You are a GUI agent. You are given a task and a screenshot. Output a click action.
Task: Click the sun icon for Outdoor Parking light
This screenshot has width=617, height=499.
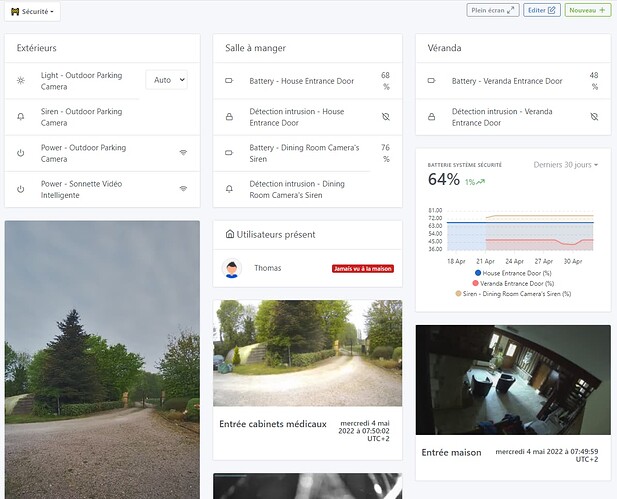21,80
